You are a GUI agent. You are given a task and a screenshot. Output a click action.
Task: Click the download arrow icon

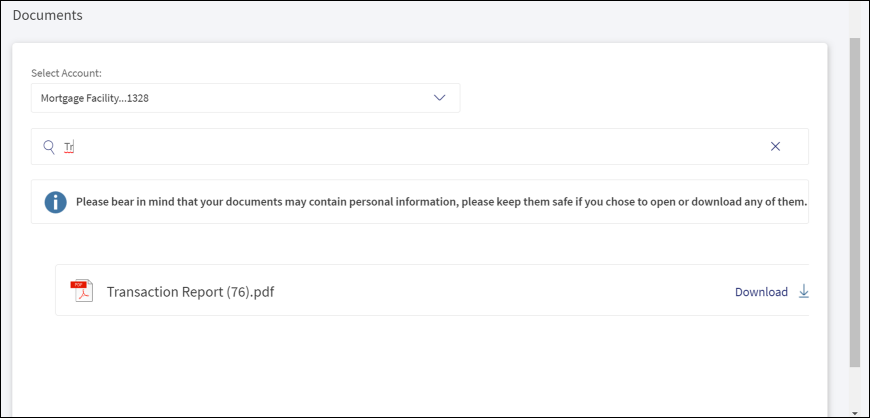coord(803,291)
